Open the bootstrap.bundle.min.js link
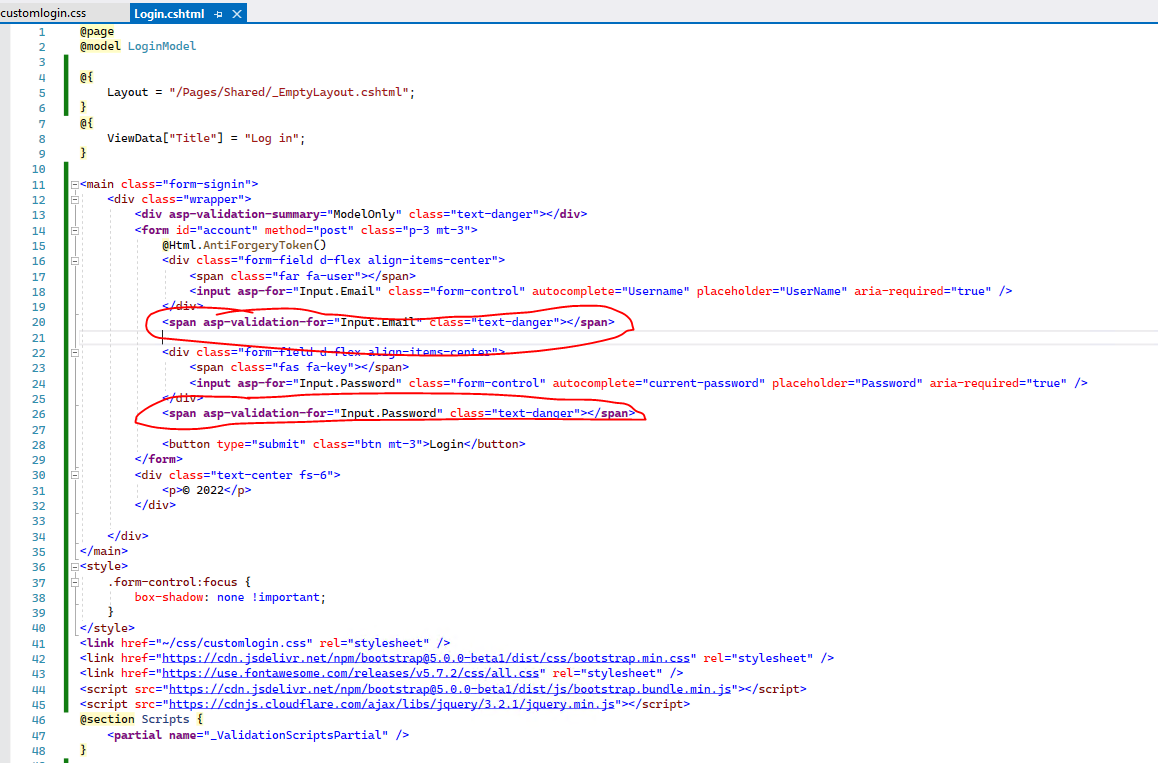This screenshot has height=763, width=1158. point(450,688)
